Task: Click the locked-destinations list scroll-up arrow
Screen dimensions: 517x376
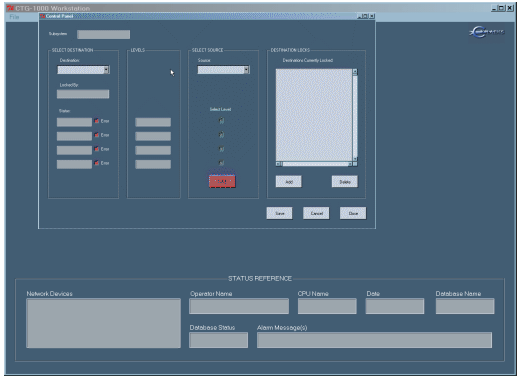Action: (x=355, y=72)
